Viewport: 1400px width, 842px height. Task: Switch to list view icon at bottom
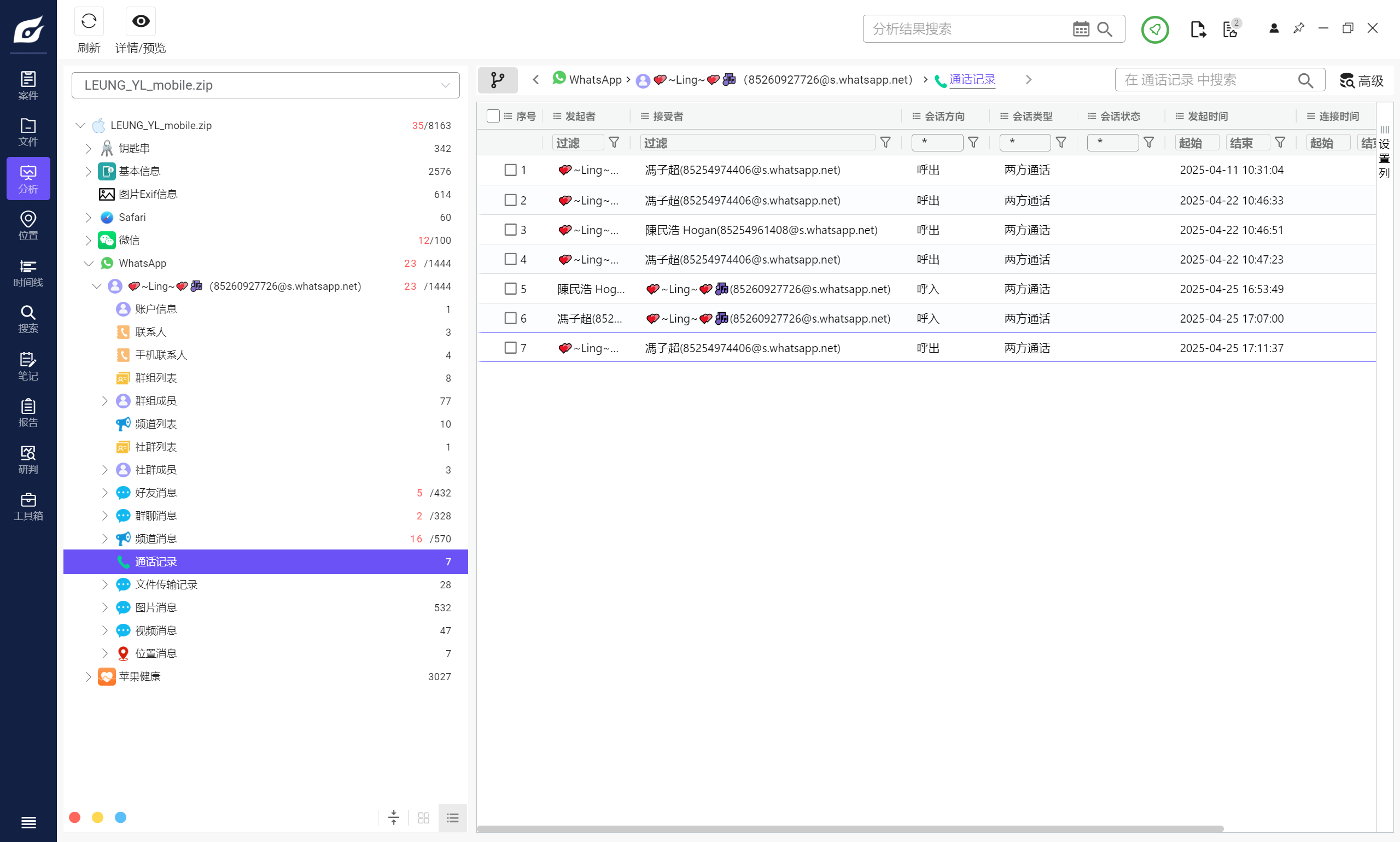point(452,817)
